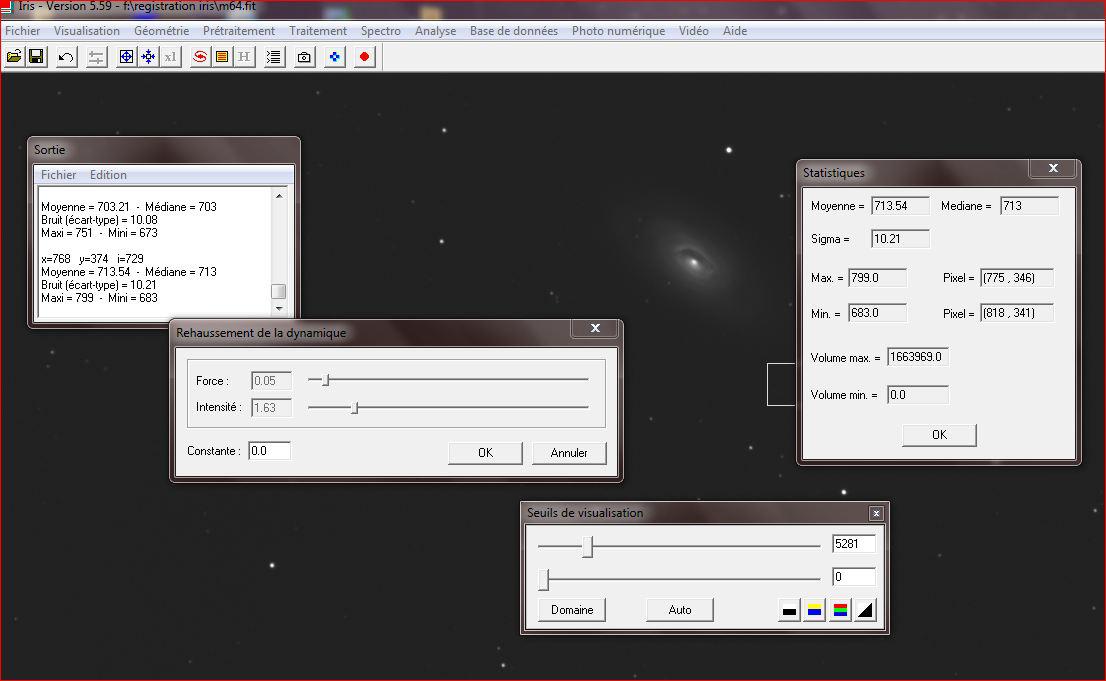Open the Analyse menu
This screenshot has width=1106, height=681.
[x=435, y=31]
